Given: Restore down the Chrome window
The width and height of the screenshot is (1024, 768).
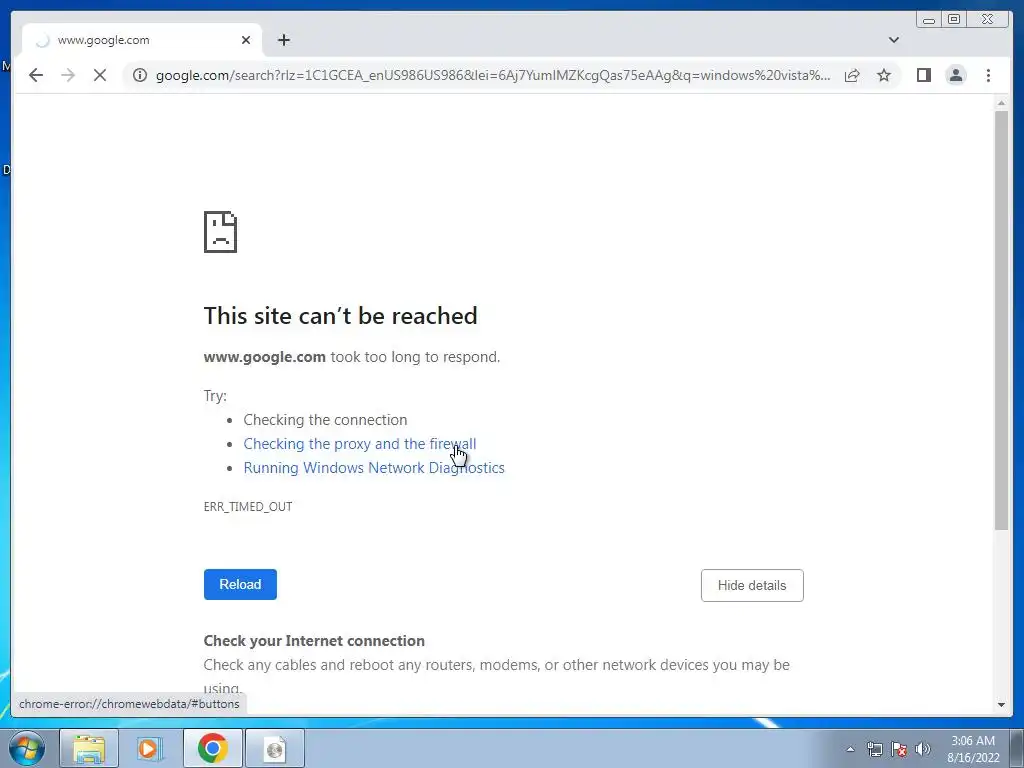Looking at the screenshot, I should 954,20.
